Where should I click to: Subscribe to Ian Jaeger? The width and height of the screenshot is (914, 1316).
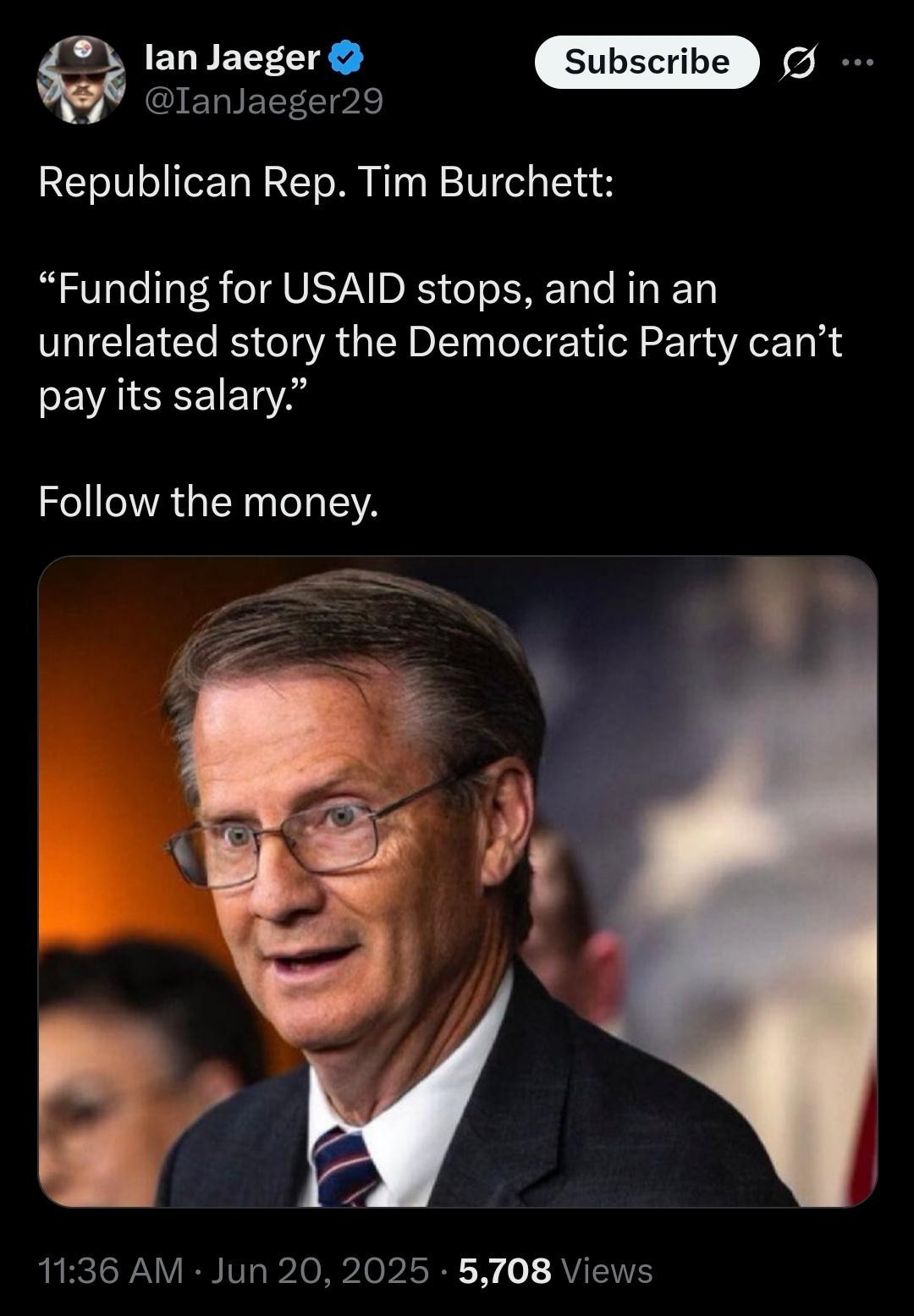(x=647, y=62)
